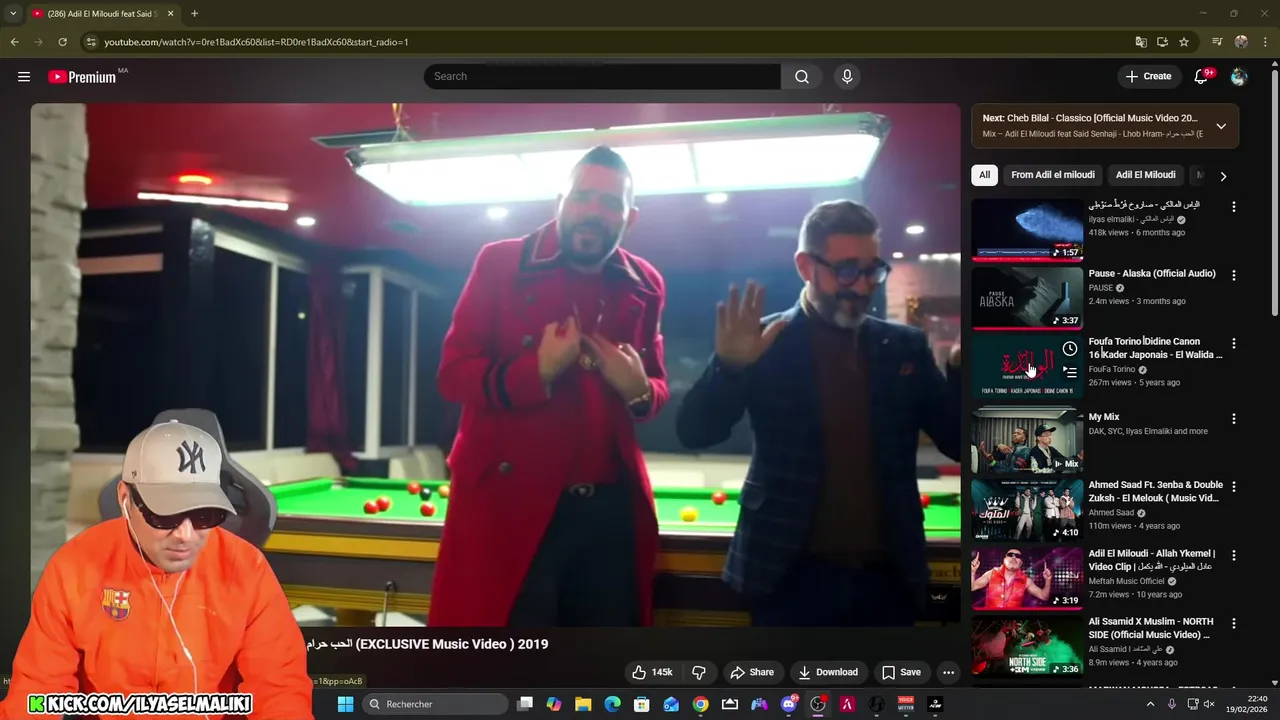Download the video
This screenshot has height=720, width=1280.
click(828, 672)
